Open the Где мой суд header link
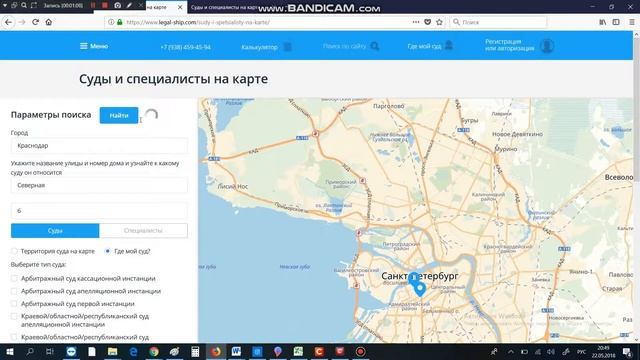Image resolution: width=640 pixels, height=360 pixels. [x=424, y=46]
